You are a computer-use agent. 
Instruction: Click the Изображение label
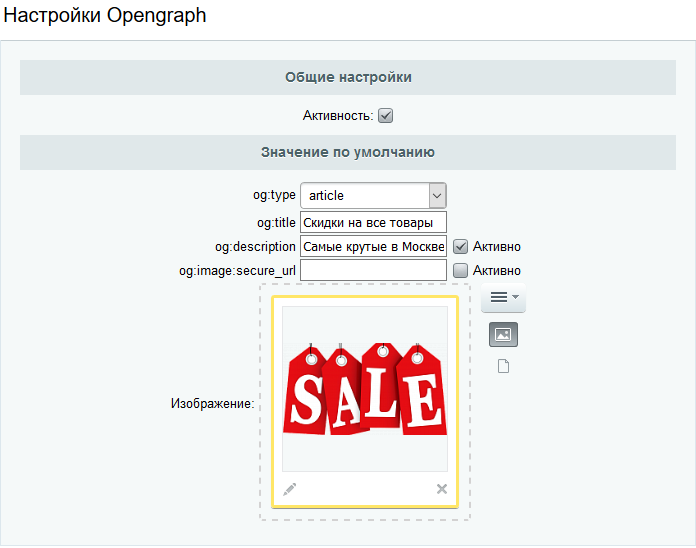click(x=212, y=404)
